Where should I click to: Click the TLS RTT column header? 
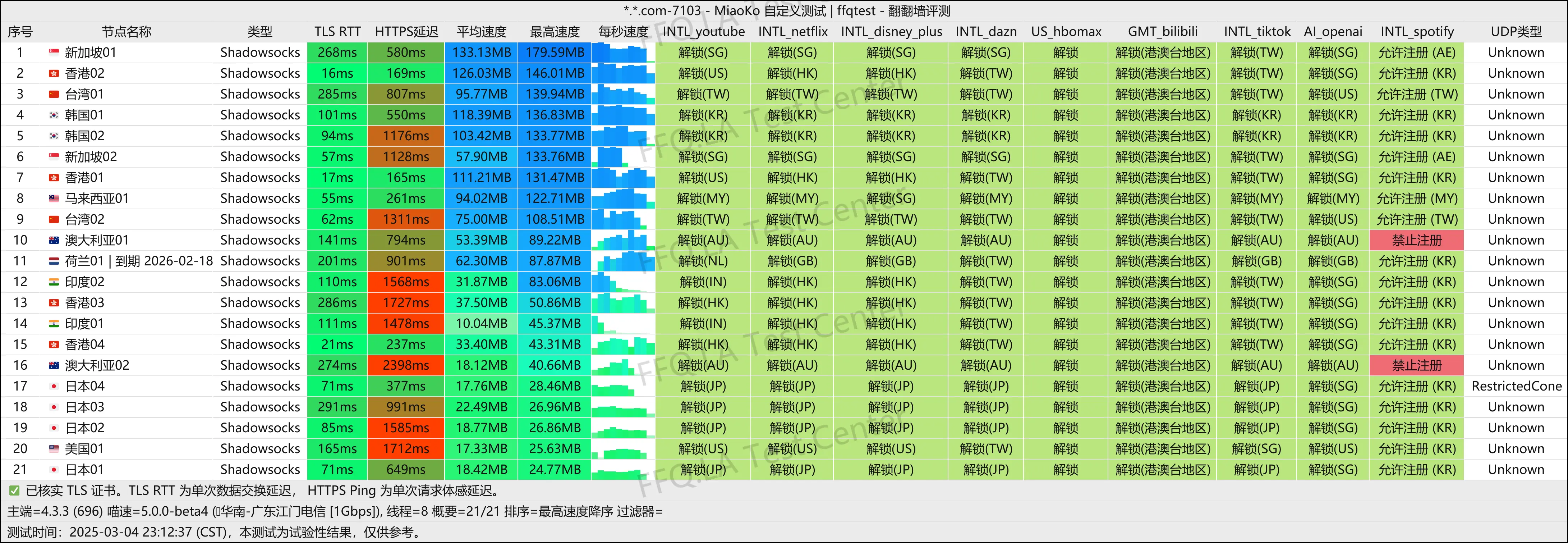(x=337, y=32)
